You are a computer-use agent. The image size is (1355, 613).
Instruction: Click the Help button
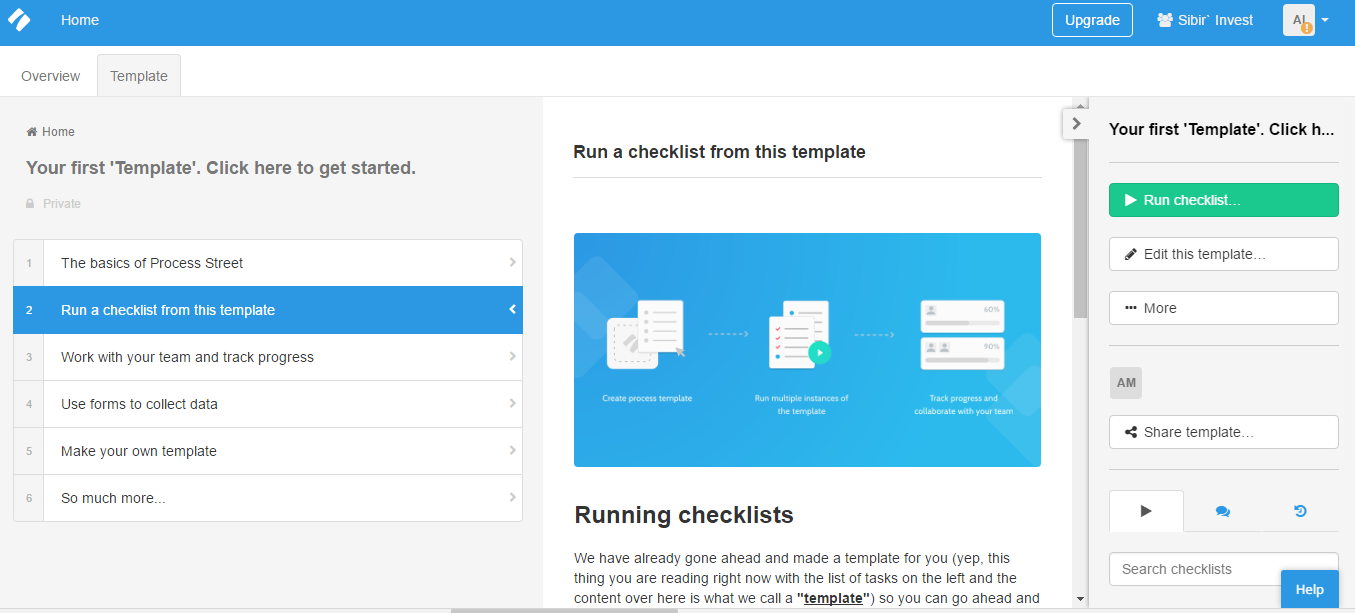click(1310, 590)
